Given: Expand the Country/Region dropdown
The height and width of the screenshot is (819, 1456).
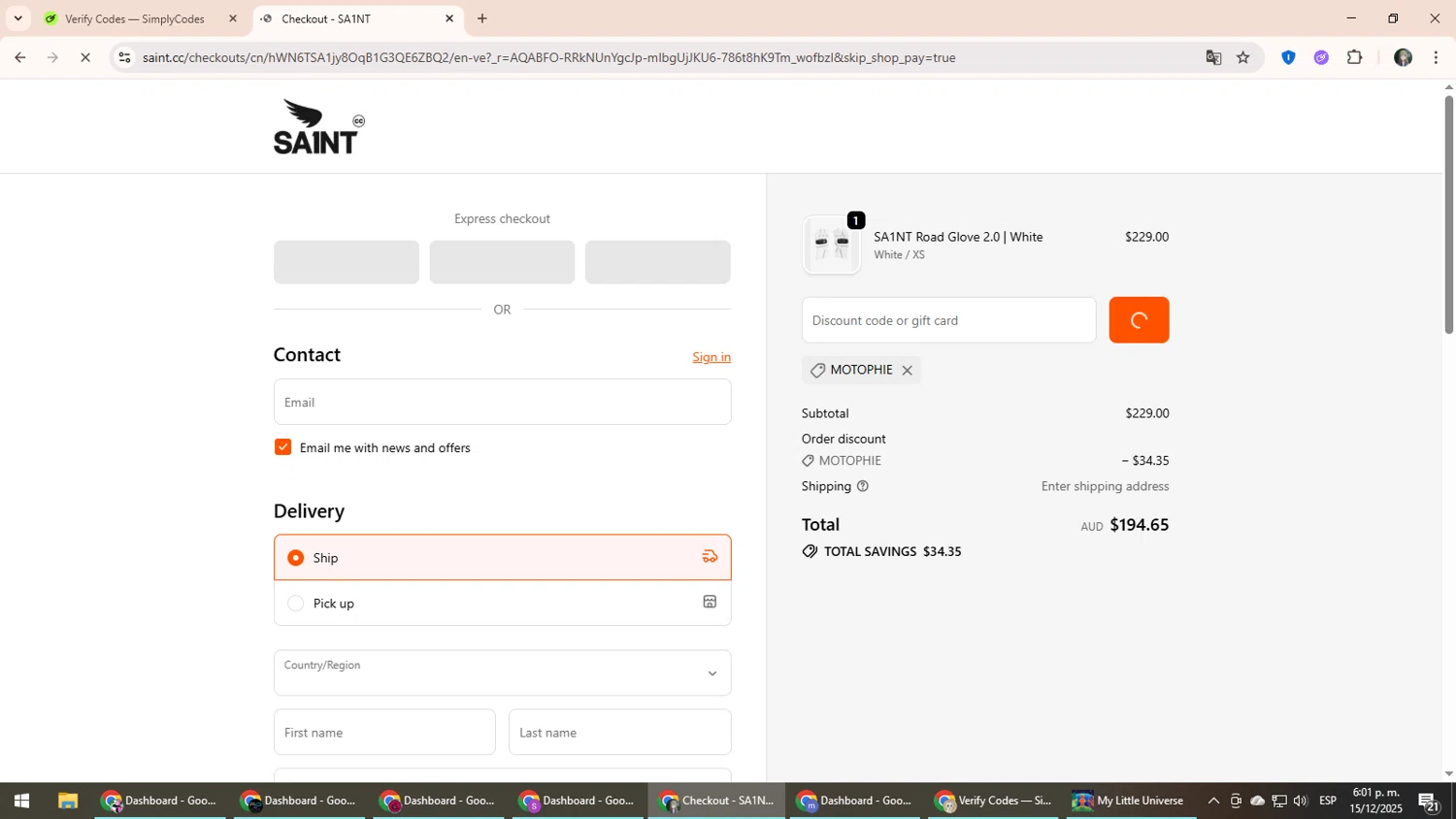Looking at the screenshot, I should coord(502,672).
